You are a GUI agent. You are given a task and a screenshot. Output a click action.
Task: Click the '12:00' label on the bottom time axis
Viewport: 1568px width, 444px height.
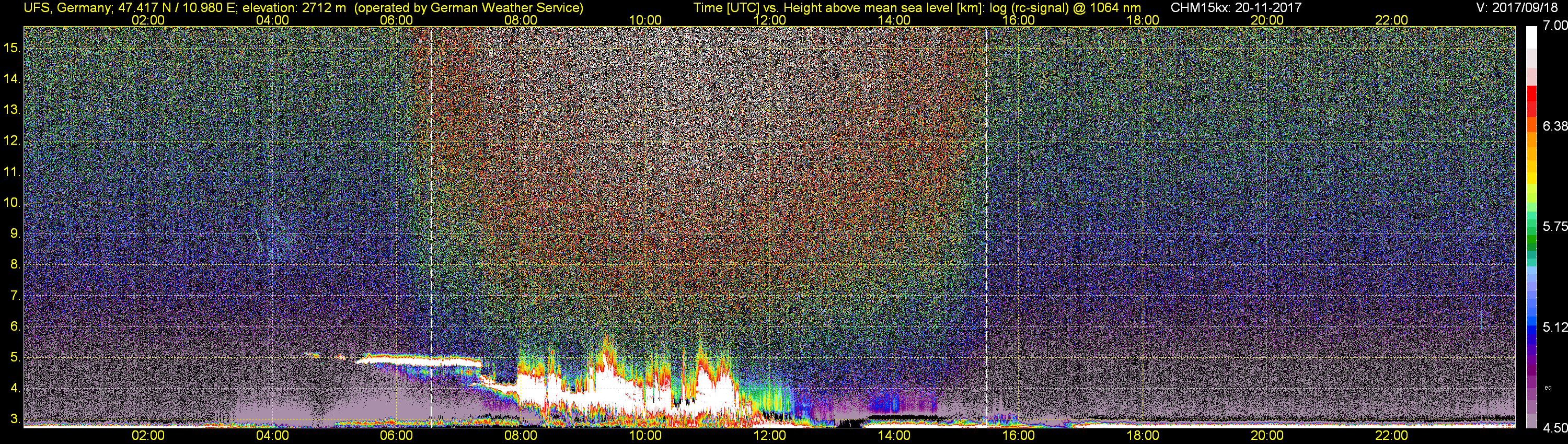[769, 436]
